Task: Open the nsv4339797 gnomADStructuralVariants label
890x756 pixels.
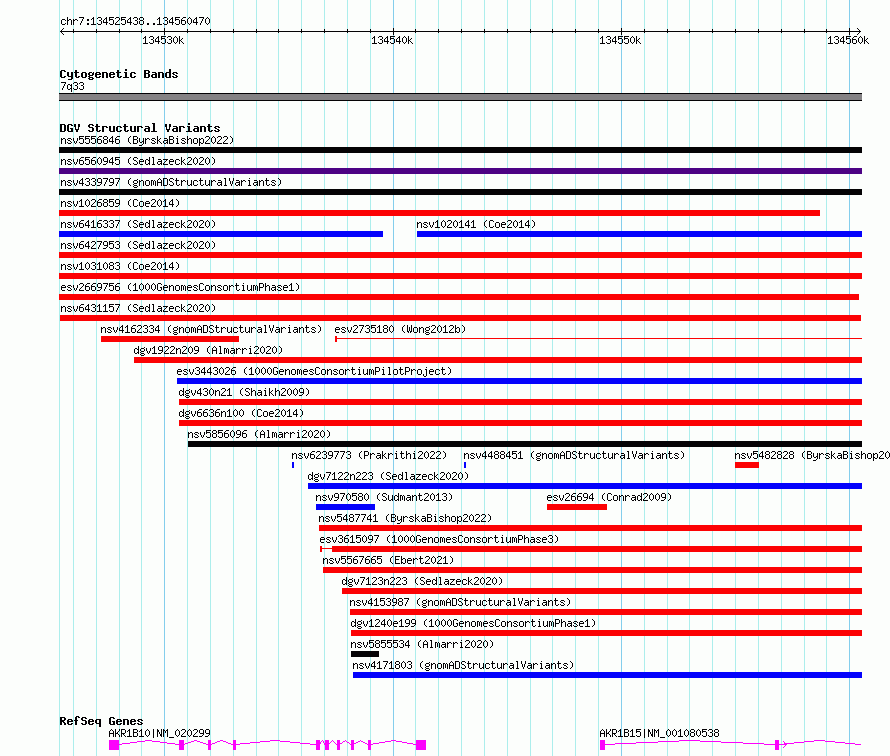Action: pyautogui.click(x=171, y=182)
